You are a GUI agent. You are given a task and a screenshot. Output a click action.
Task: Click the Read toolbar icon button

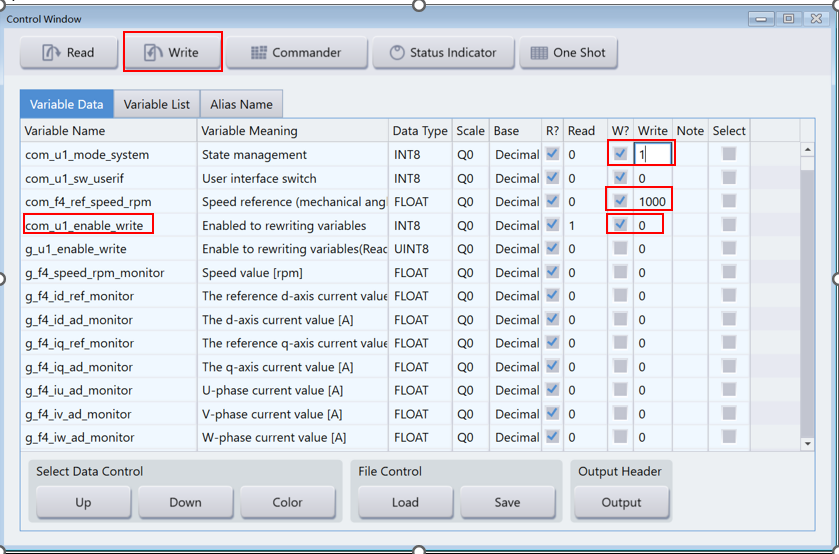(x=68, y=53)
